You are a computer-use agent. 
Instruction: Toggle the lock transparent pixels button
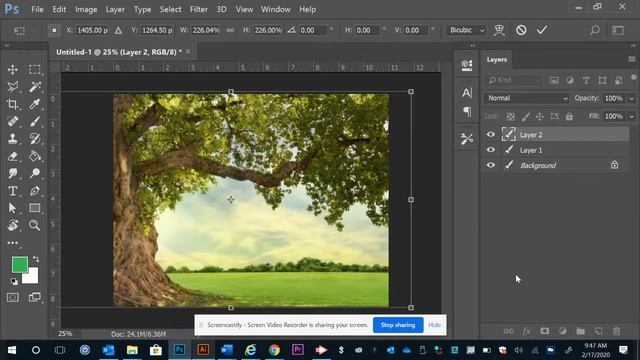click(x=510, y=117)
